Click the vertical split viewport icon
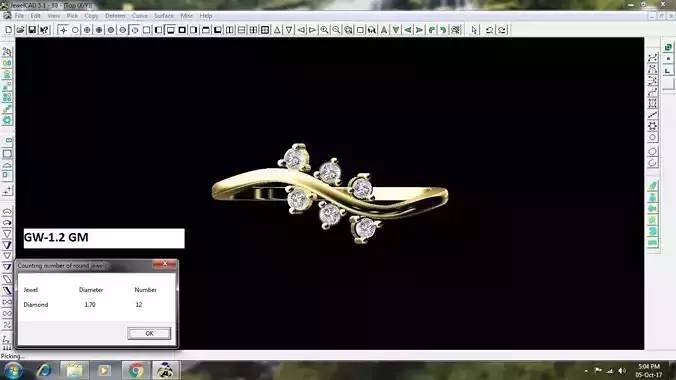The height and width of the screenshot is (380, 676). pyautogui.click(x=230, y=30)
